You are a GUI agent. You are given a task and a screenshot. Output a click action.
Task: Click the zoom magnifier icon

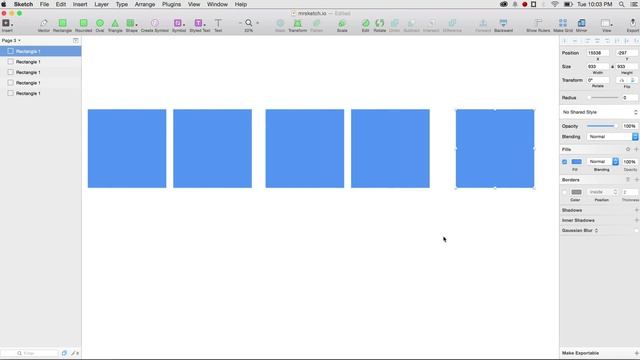tap(249, 23)
